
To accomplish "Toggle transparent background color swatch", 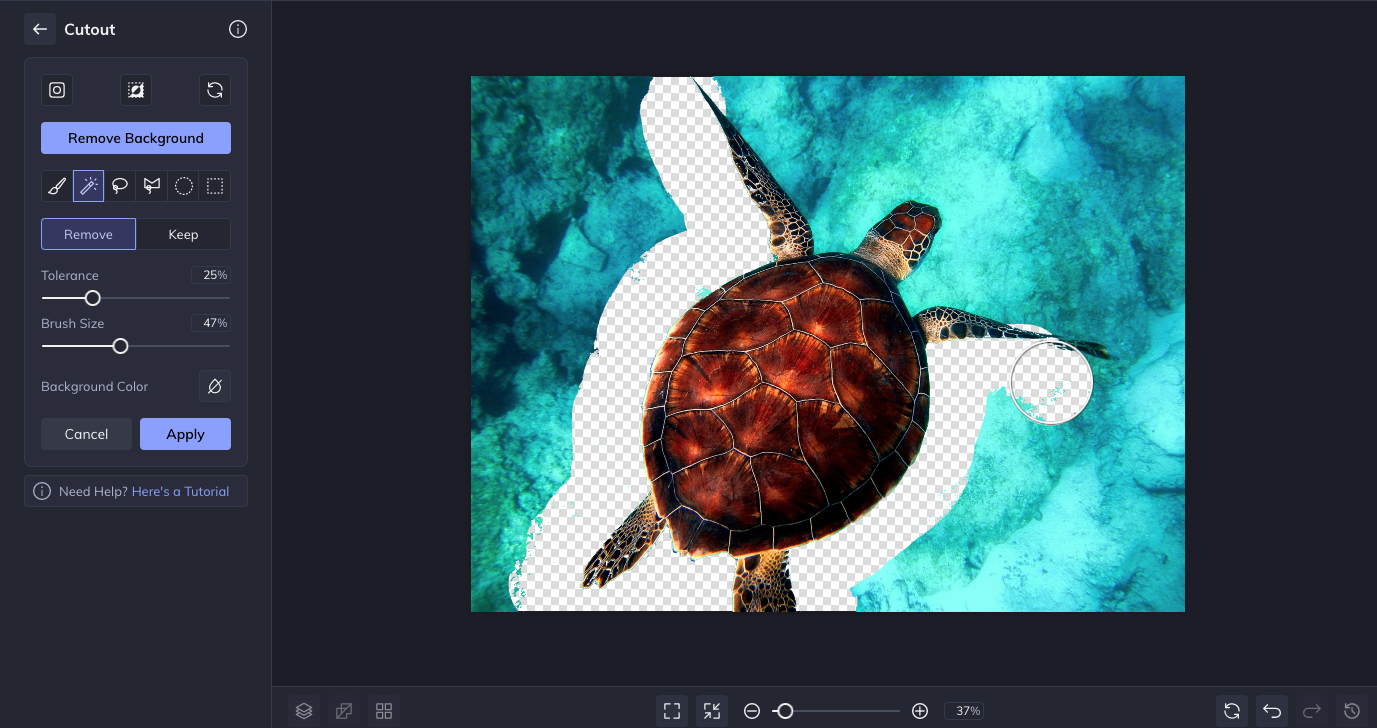I will point(214,386).
